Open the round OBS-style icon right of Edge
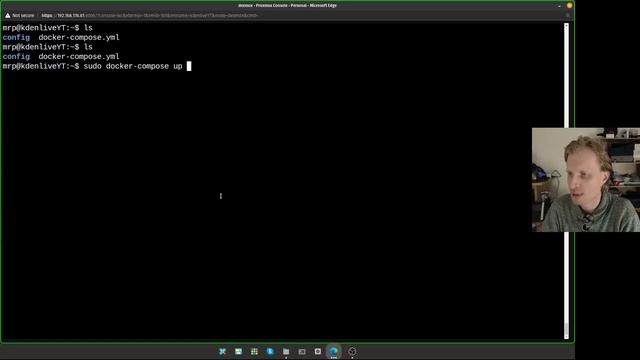The image size is (640, 360). pyautogui.click(x=352, y=351)
